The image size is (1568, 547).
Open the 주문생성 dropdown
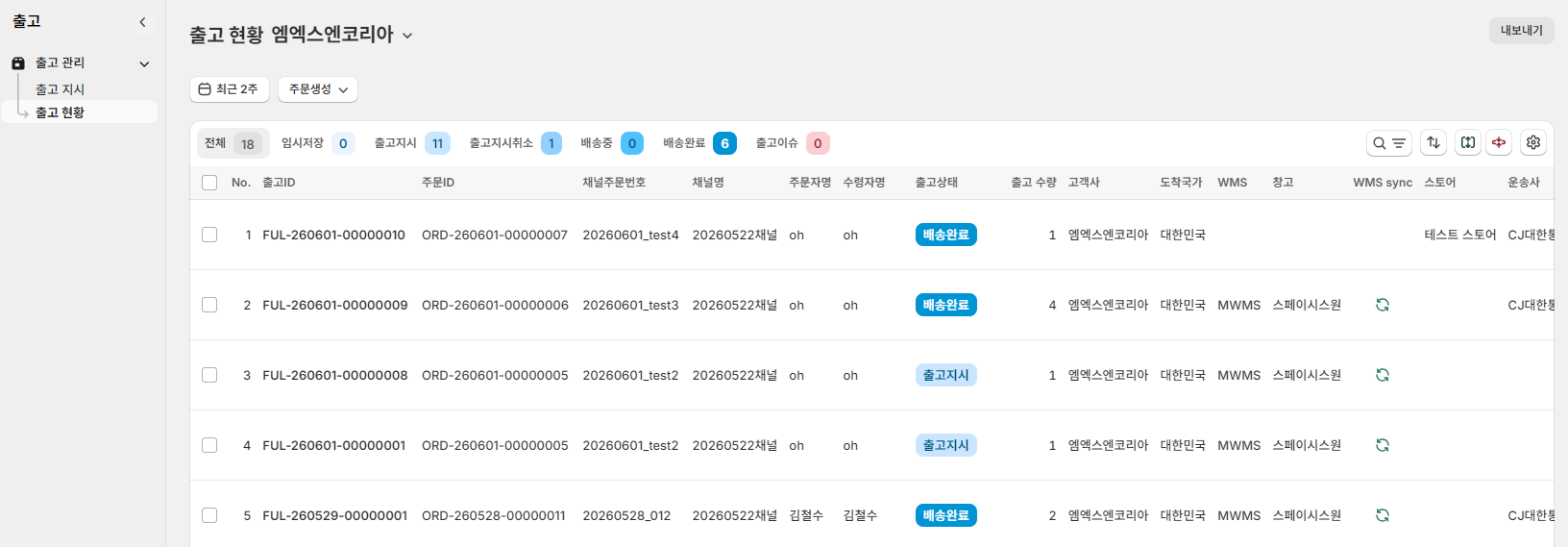318,89
